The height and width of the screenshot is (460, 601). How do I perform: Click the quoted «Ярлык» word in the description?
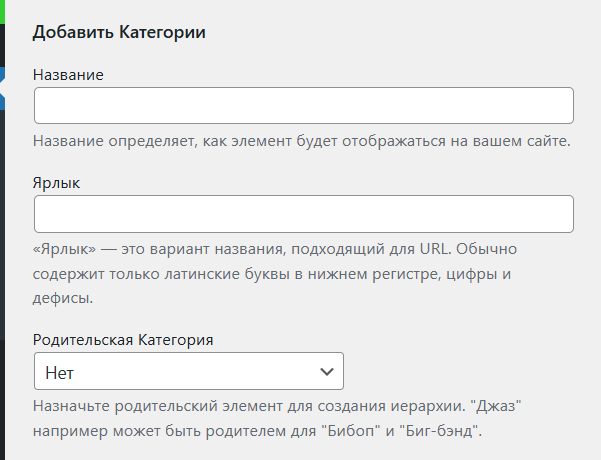point(63,248)
